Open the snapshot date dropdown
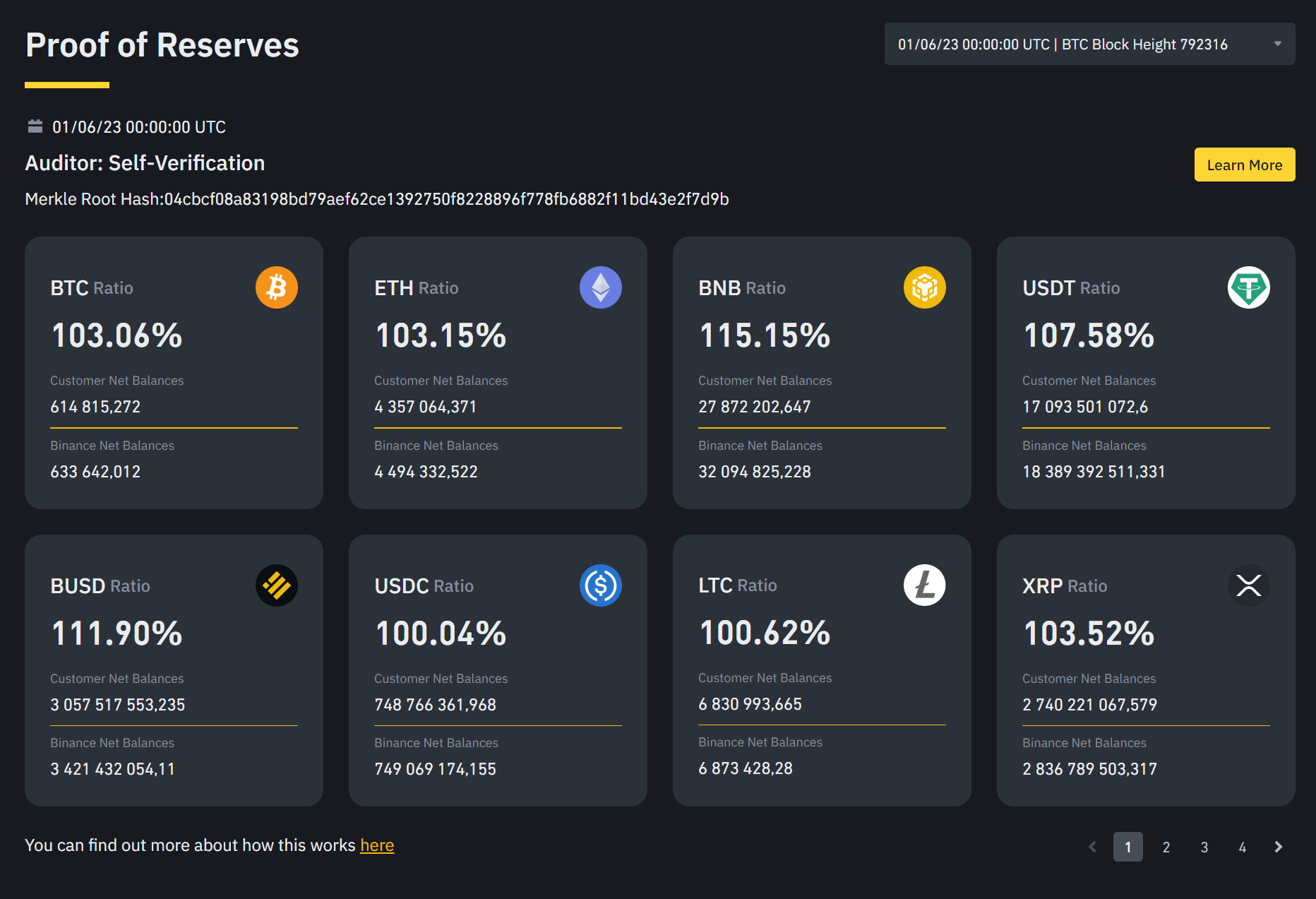 coord(1089,44)
